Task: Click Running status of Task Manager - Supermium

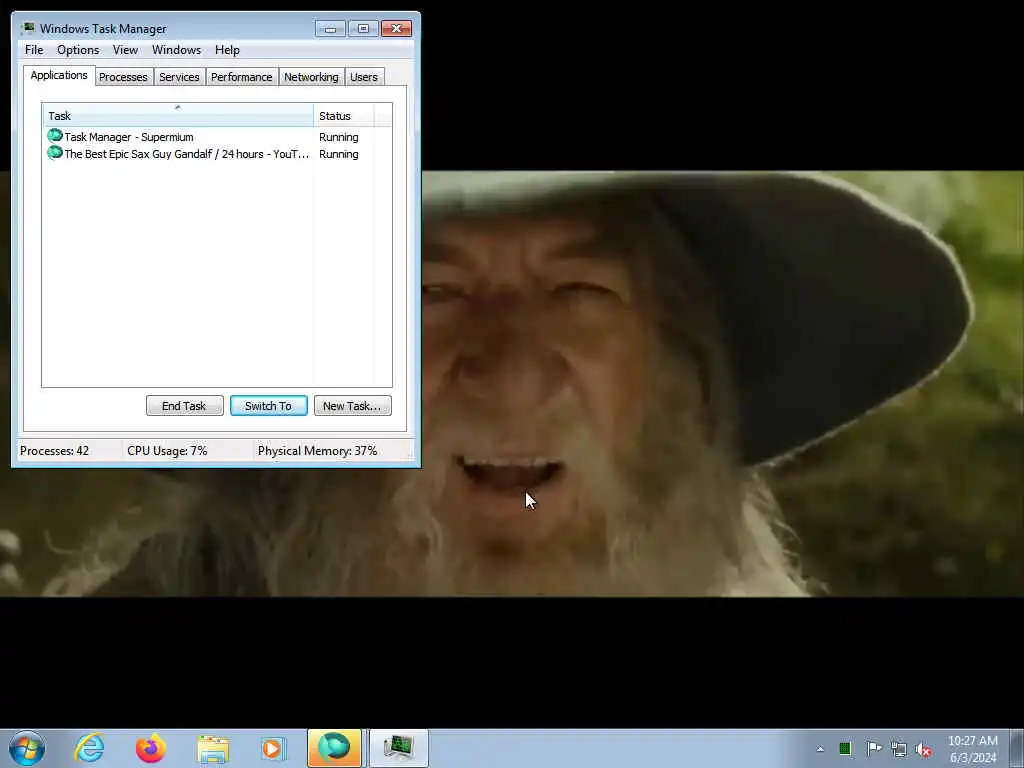Action: click(x=338, y=137)
